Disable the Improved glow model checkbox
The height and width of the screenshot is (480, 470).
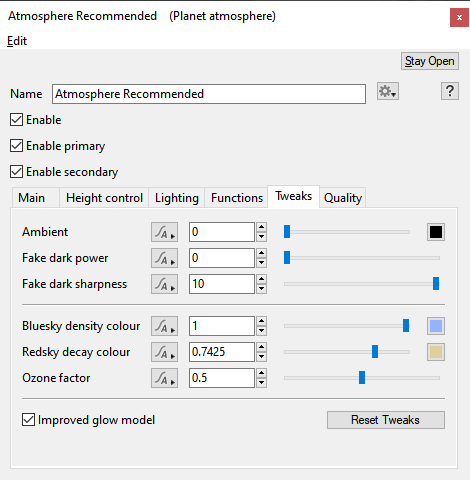click(x=28, y=420)
